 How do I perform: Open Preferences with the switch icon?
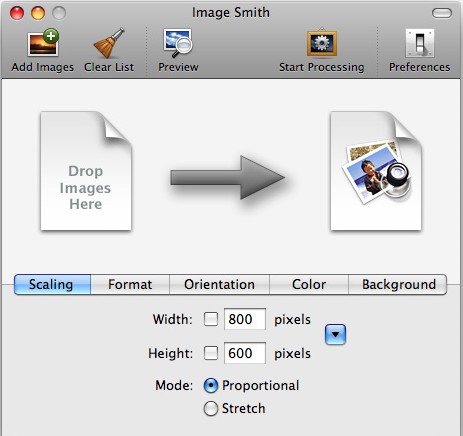pos(420,43)
